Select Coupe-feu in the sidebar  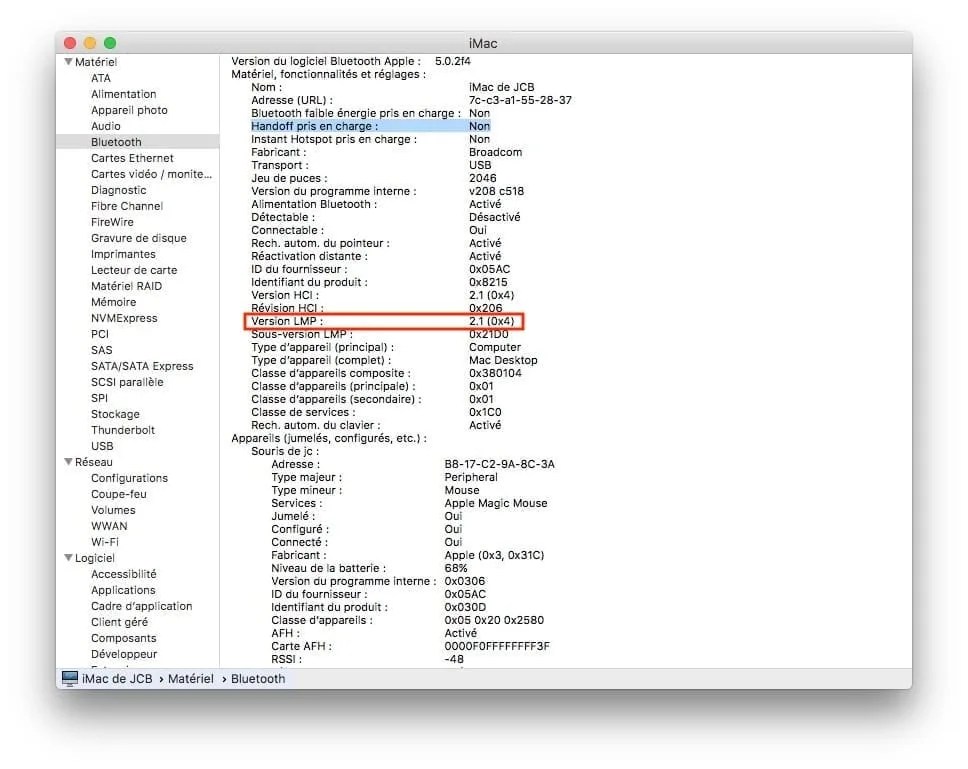(x=119, y=494)
